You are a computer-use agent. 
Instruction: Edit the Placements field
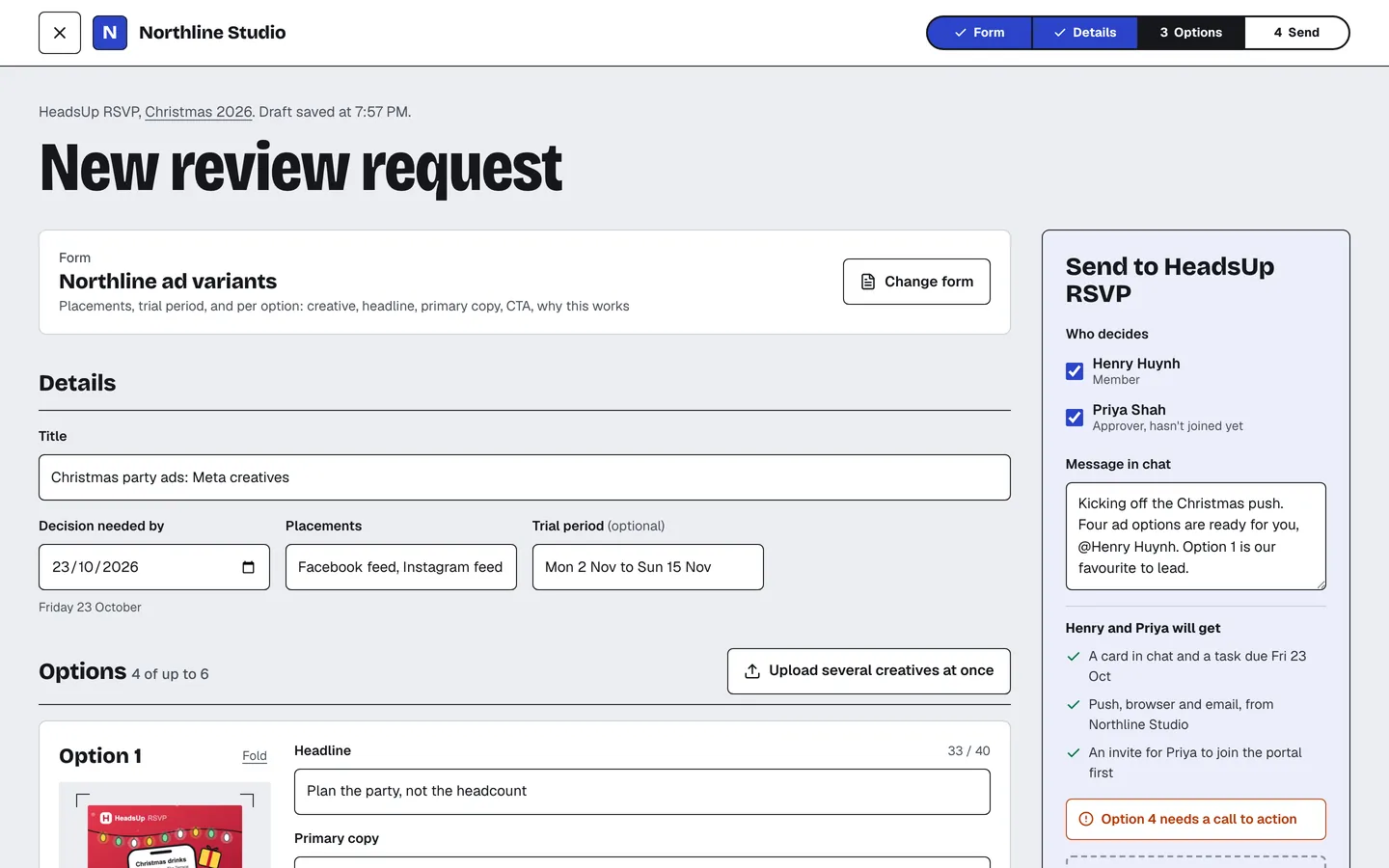401,567
